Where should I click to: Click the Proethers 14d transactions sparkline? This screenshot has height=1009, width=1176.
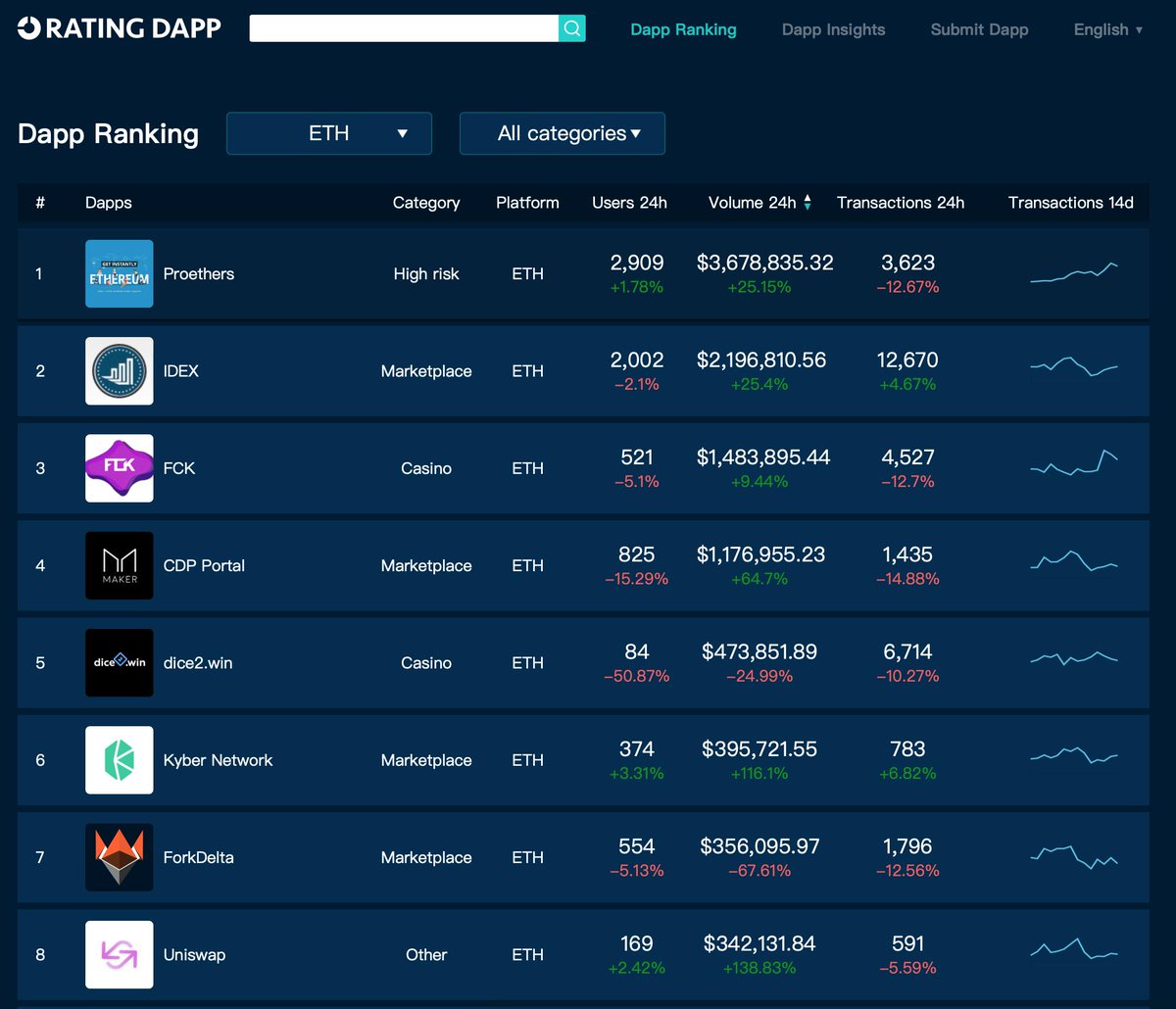(x=1074, y=272)
